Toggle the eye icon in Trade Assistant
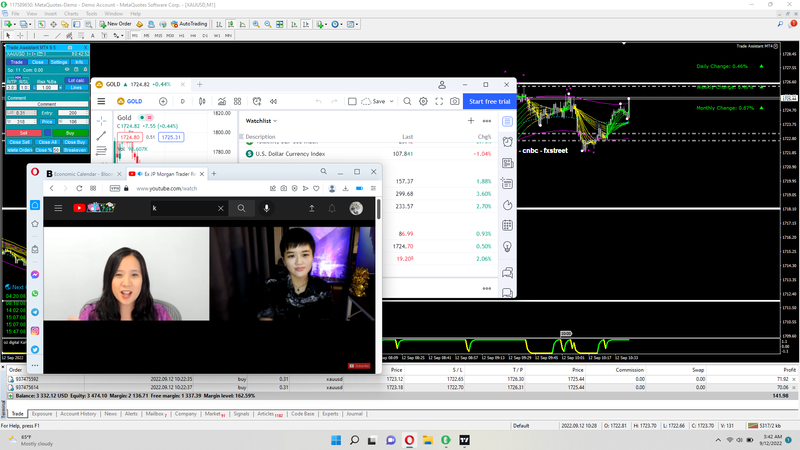The height and width of the screenshot is (450, 800). click(x=67, y=69)
